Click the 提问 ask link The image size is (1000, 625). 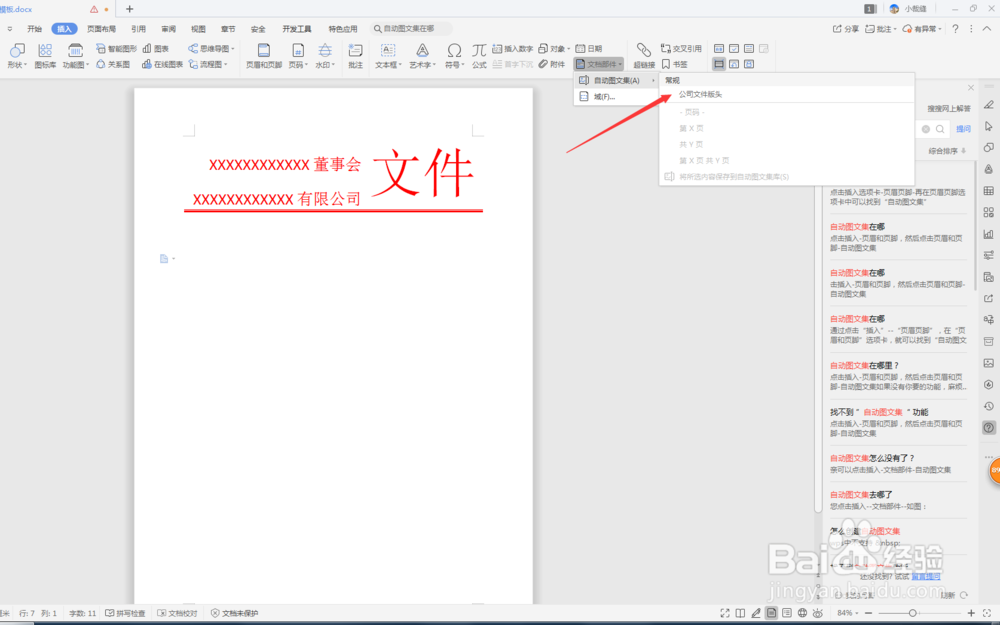[963, 129]
